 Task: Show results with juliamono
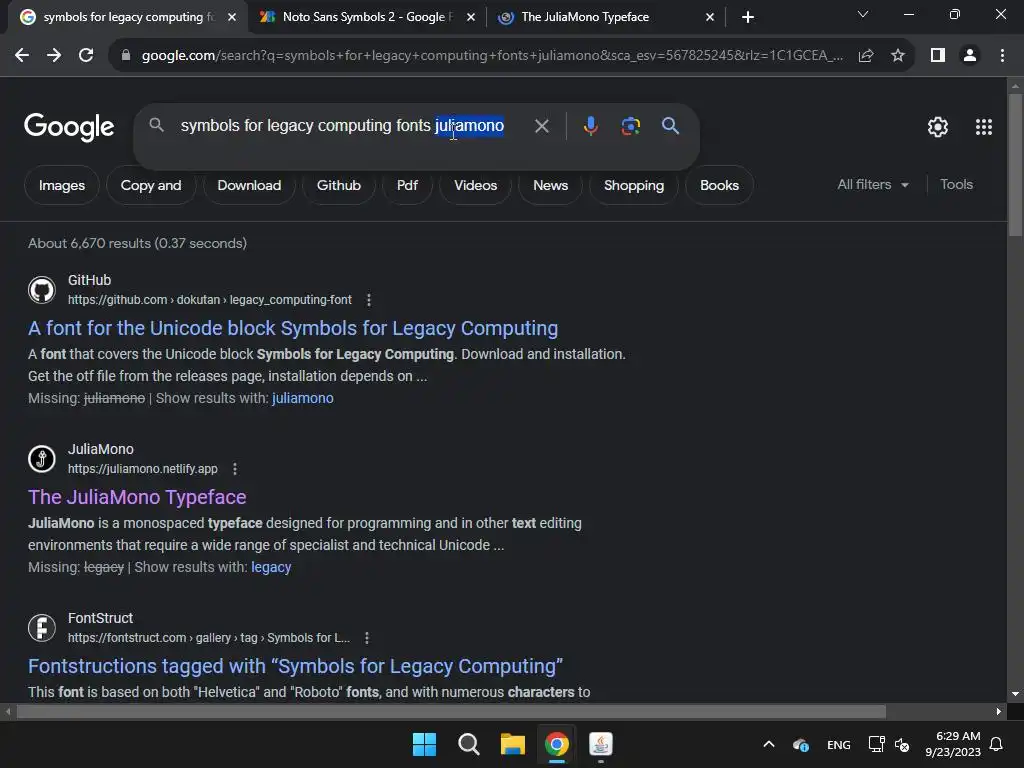click(x=302, y=398)
